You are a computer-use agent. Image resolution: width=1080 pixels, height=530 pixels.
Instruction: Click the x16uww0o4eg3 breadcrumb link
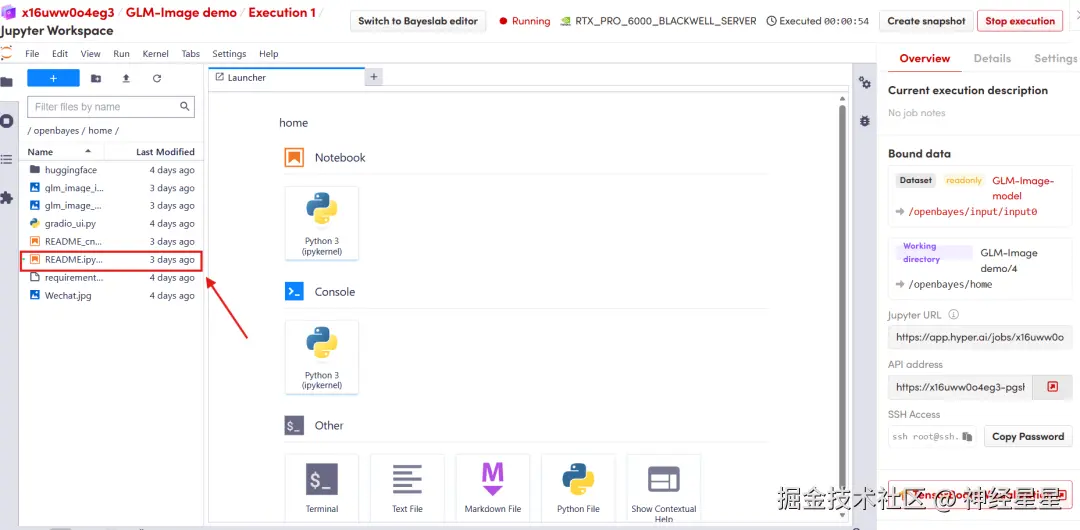point(68,12)
